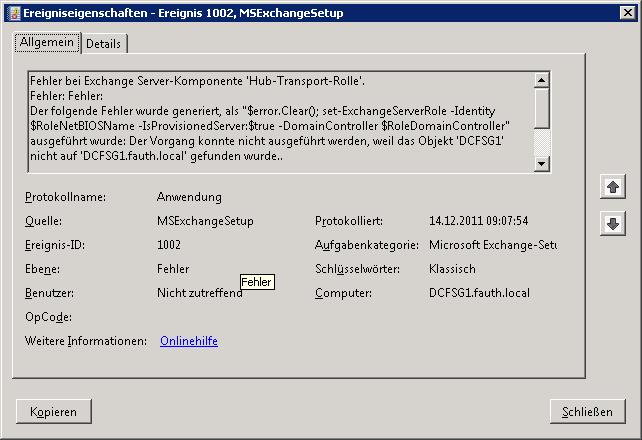The height and width of the screenshot is (440, 642).
Task: Click the scroll down arrow in description box
Action: pos(541,164)
